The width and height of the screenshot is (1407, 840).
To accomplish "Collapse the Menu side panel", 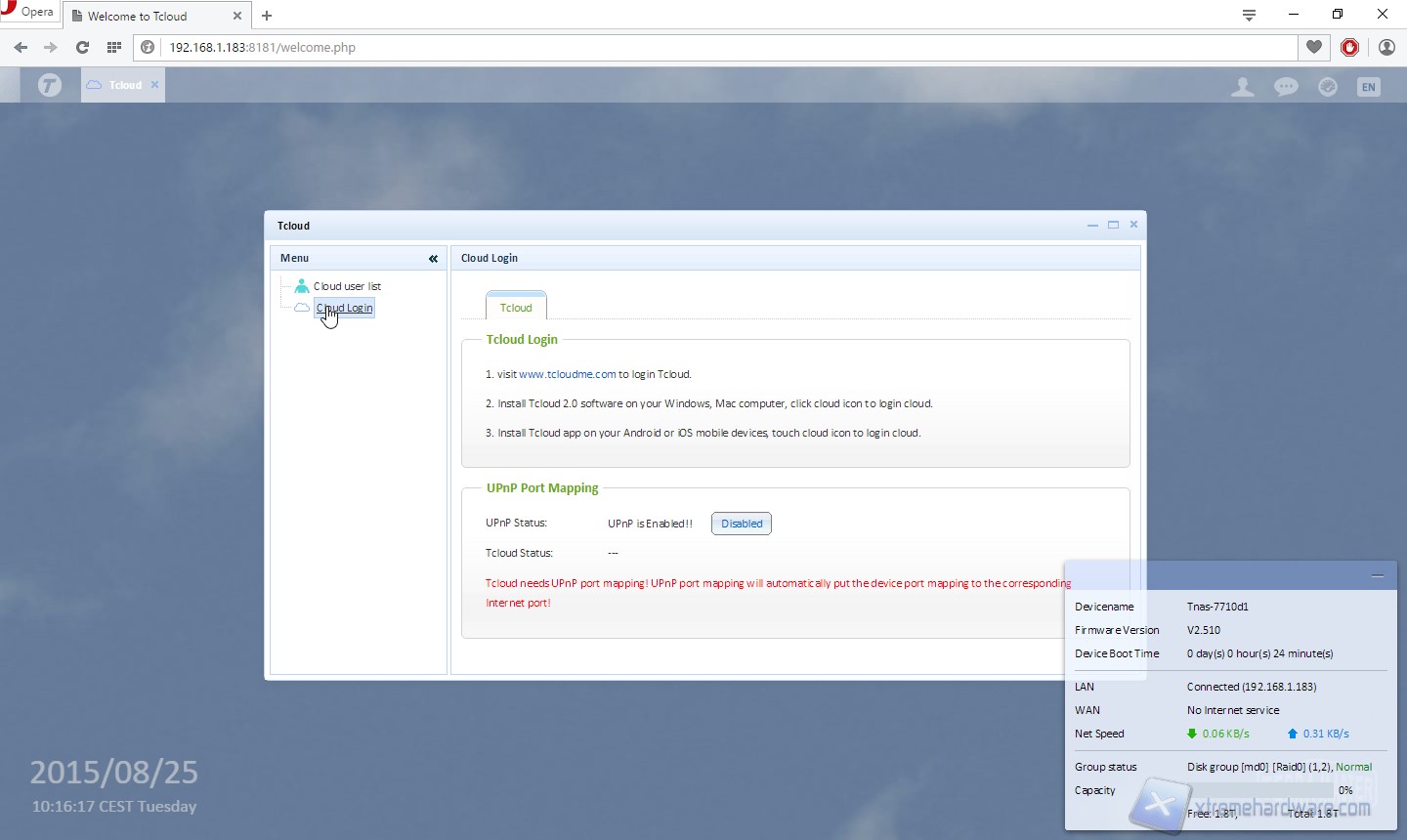I will point(433,259).
